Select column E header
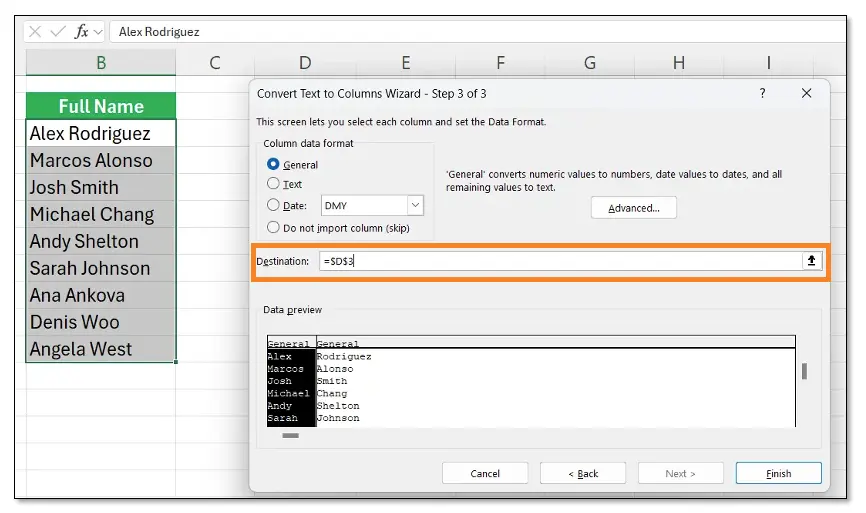Viewport: 866px width, 513px height. [406, 62]
